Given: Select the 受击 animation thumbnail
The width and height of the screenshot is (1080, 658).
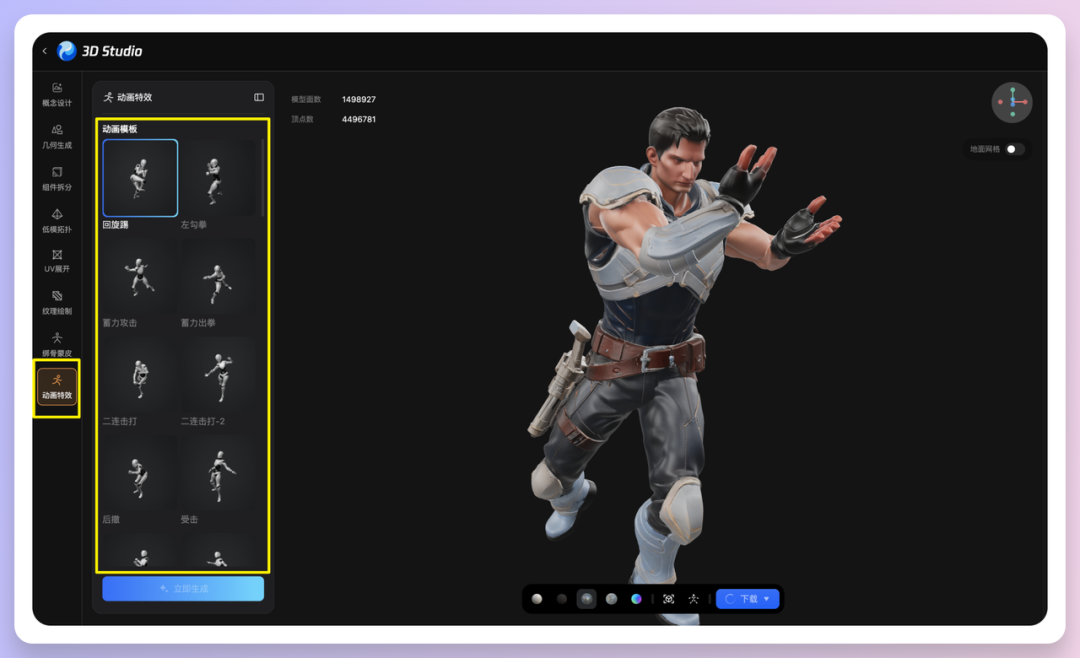Looking at the screenshot, I should click(218, 473).
